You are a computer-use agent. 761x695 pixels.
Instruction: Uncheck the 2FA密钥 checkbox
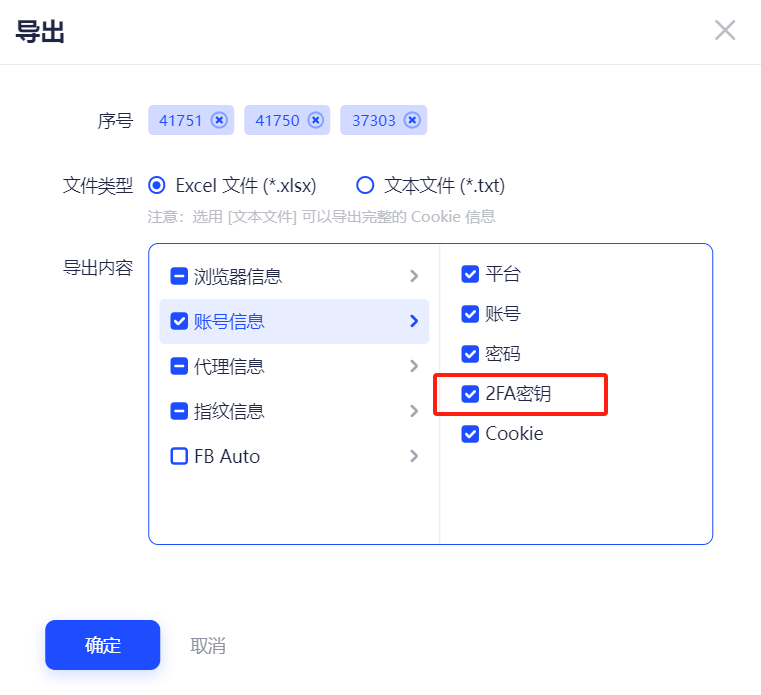coord(470,394)
